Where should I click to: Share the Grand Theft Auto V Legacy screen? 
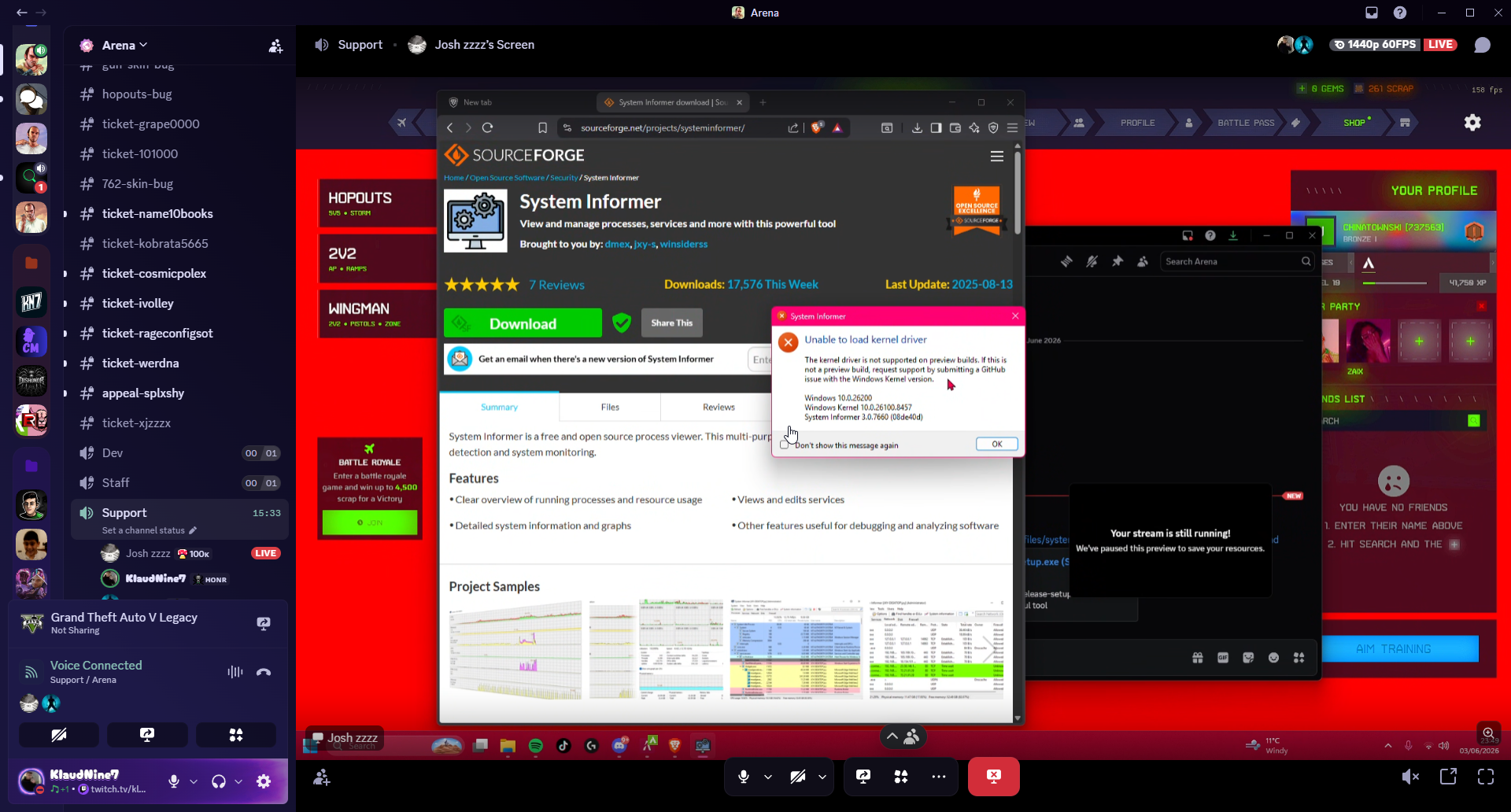(x=264, y=623)
